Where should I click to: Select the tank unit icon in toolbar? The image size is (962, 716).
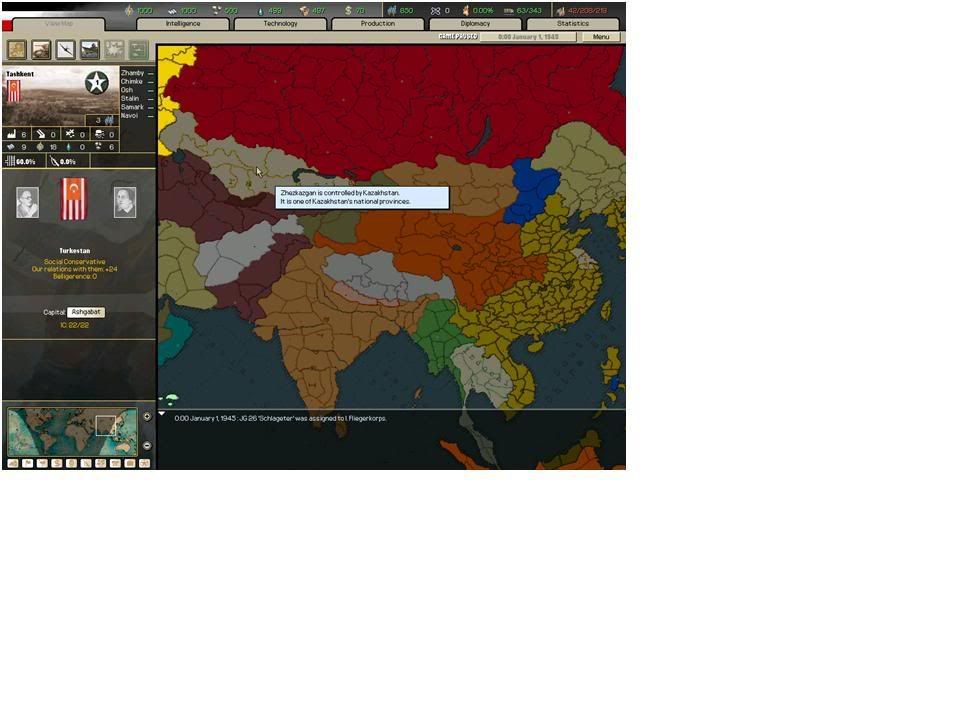(41, 50)
